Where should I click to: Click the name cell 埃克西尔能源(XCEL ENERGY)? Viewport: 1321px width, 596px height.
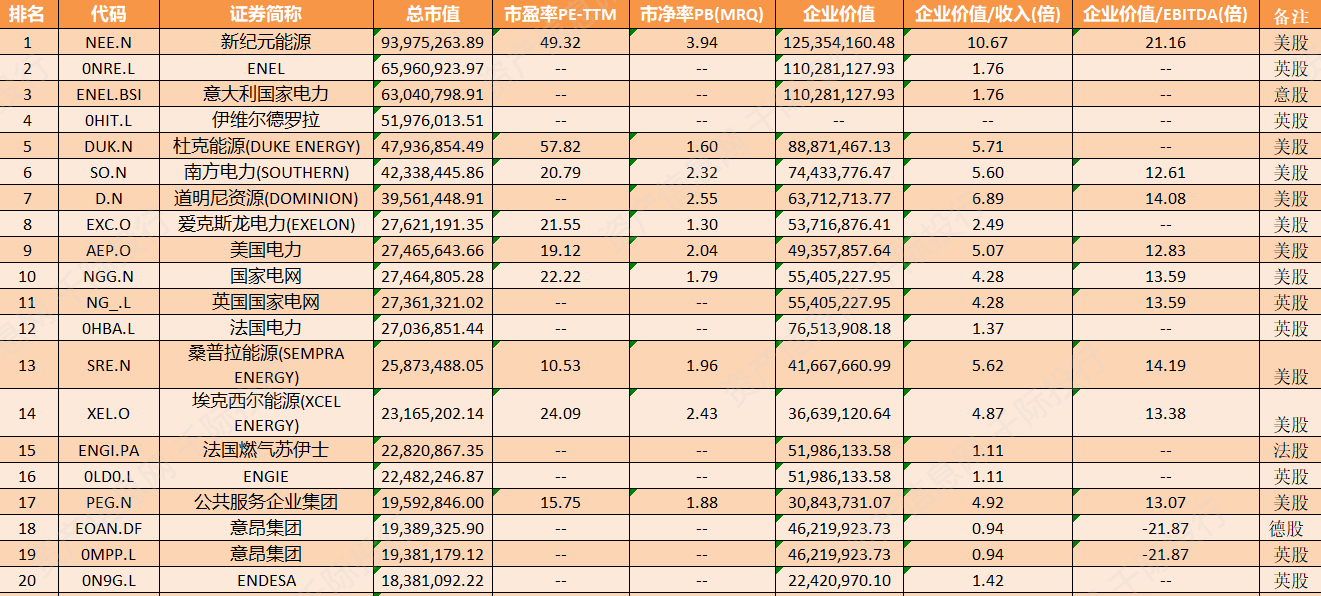pos(265,413)
